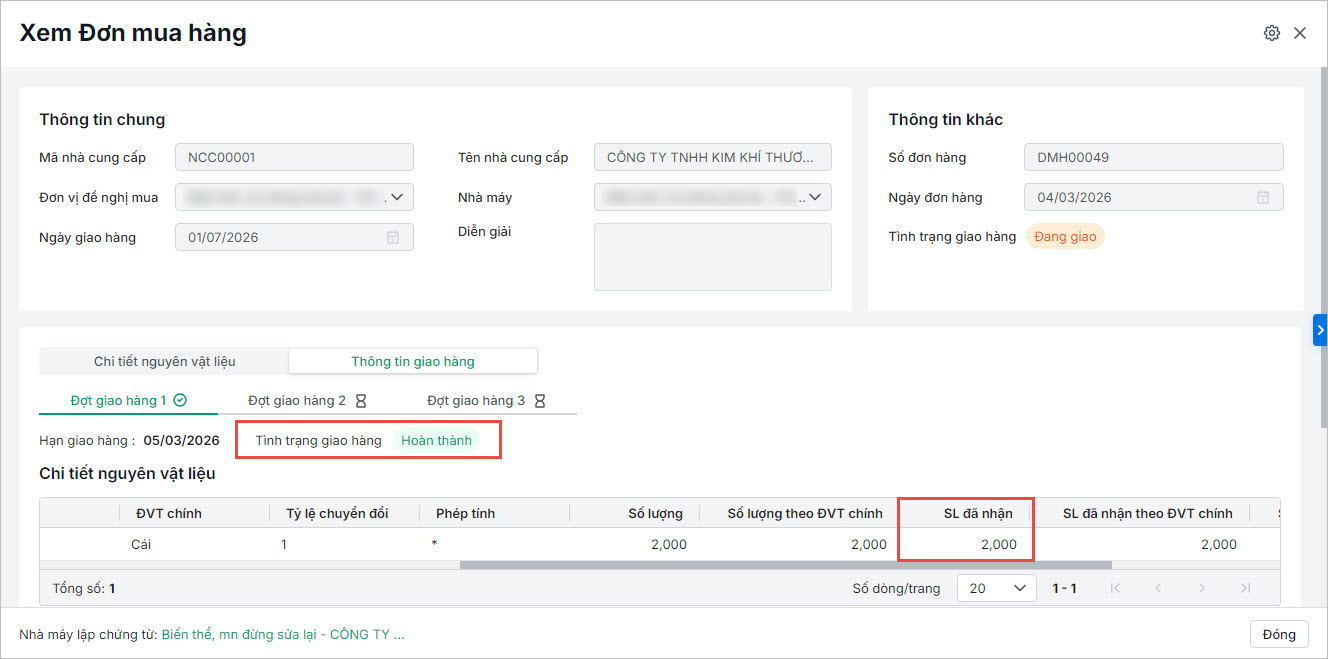Open the settings gear icon
1328x659 pixels.
point(1271,33)
